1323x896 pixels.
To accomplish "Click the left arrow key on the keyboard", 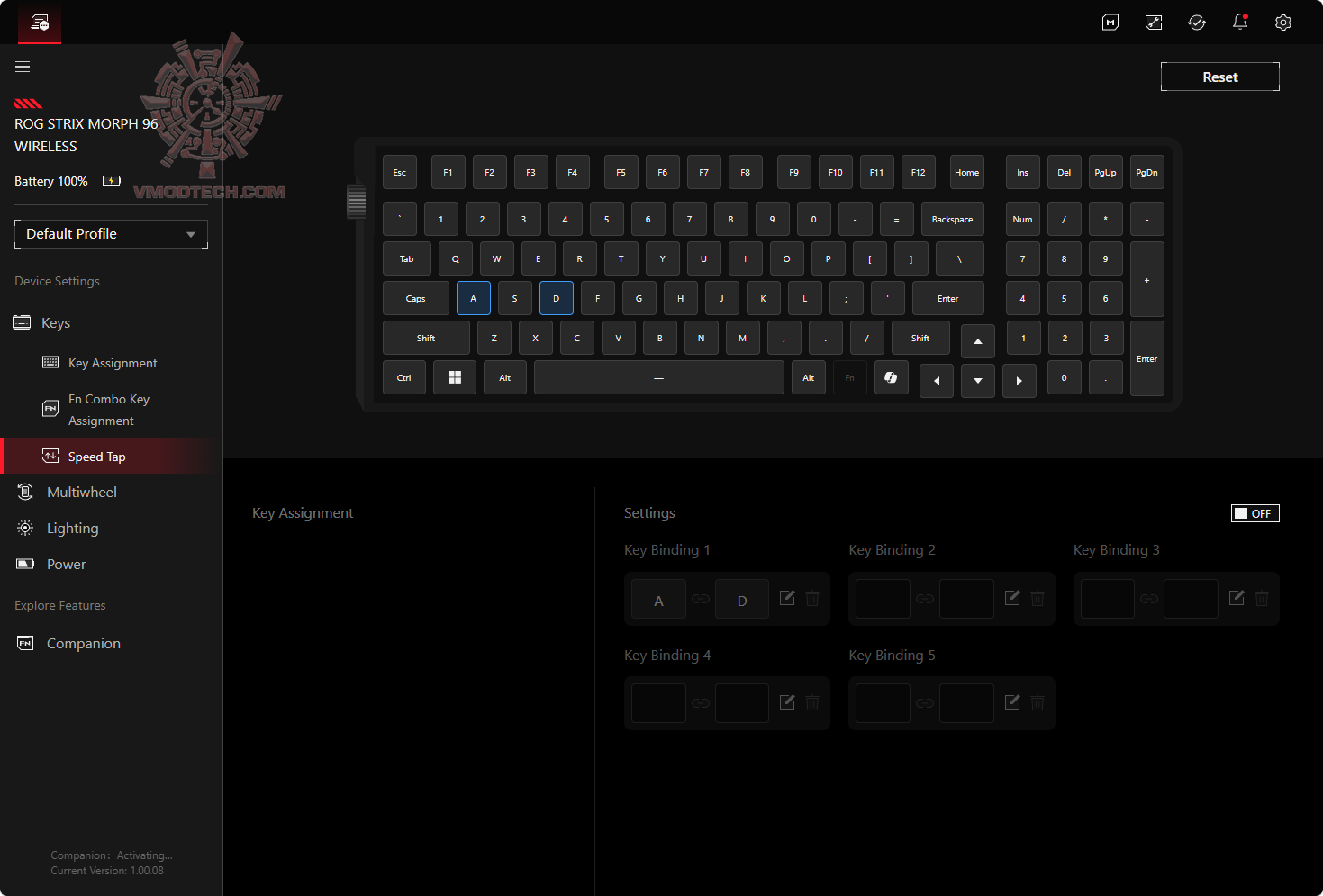I will [937, 381].
